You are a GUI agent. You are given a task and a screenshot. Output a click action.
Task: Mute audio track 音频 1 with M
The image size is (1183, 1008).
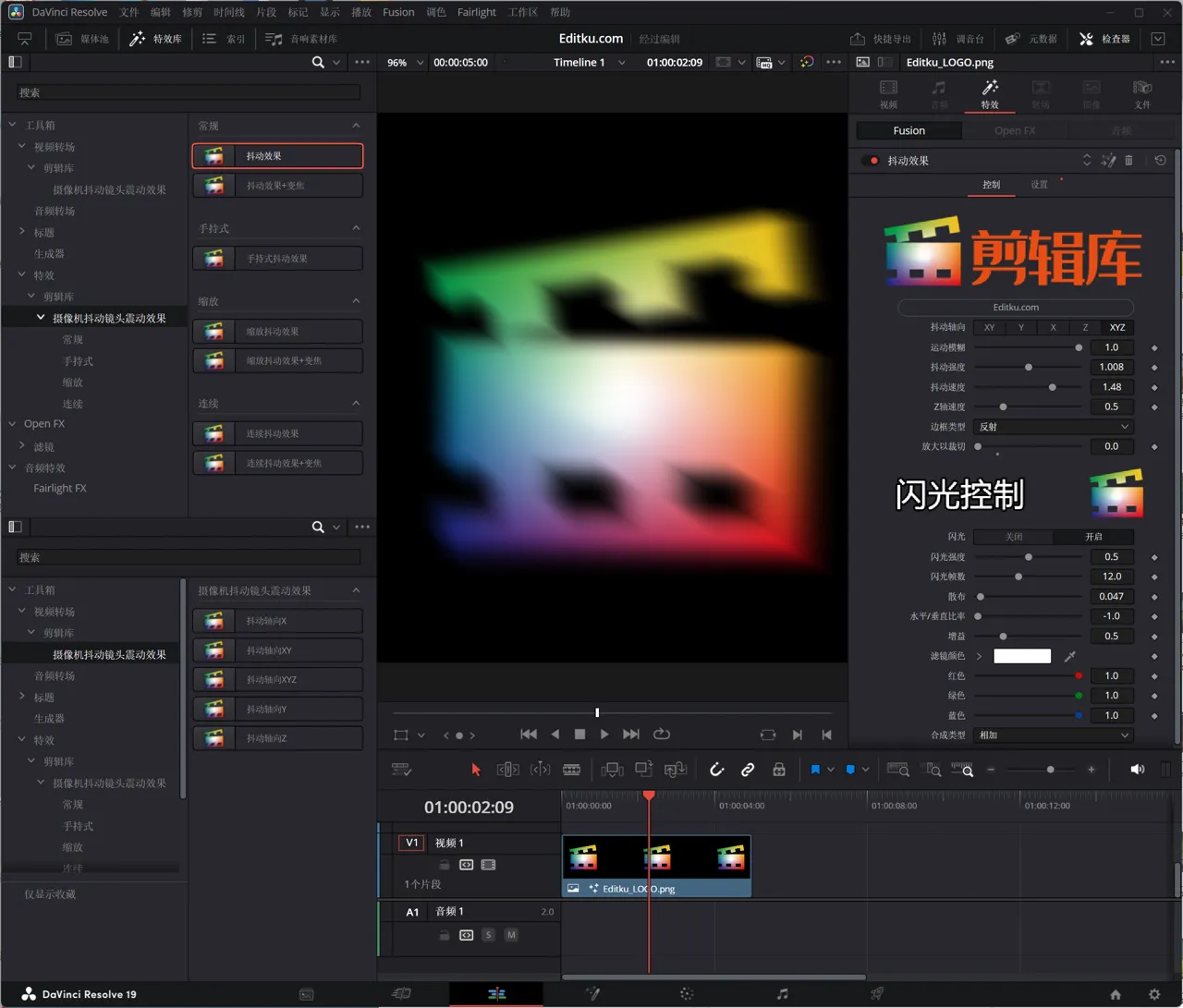tap(511, 935)
